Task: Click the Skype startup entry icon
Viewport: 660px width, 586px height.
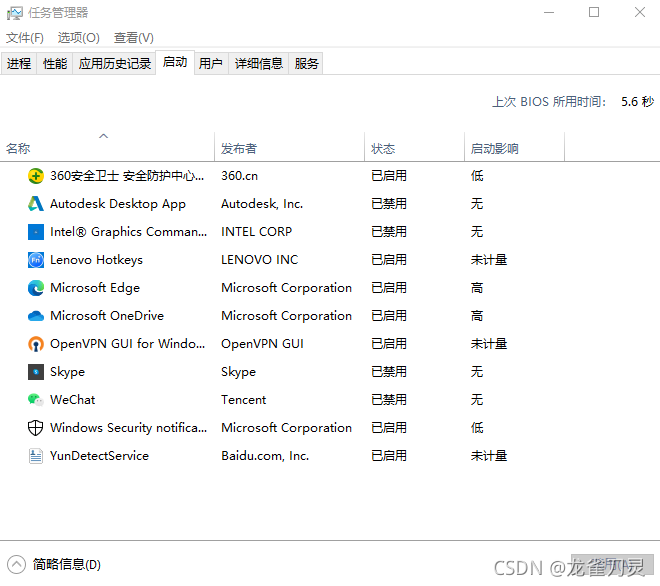Action: coord(36,372)
